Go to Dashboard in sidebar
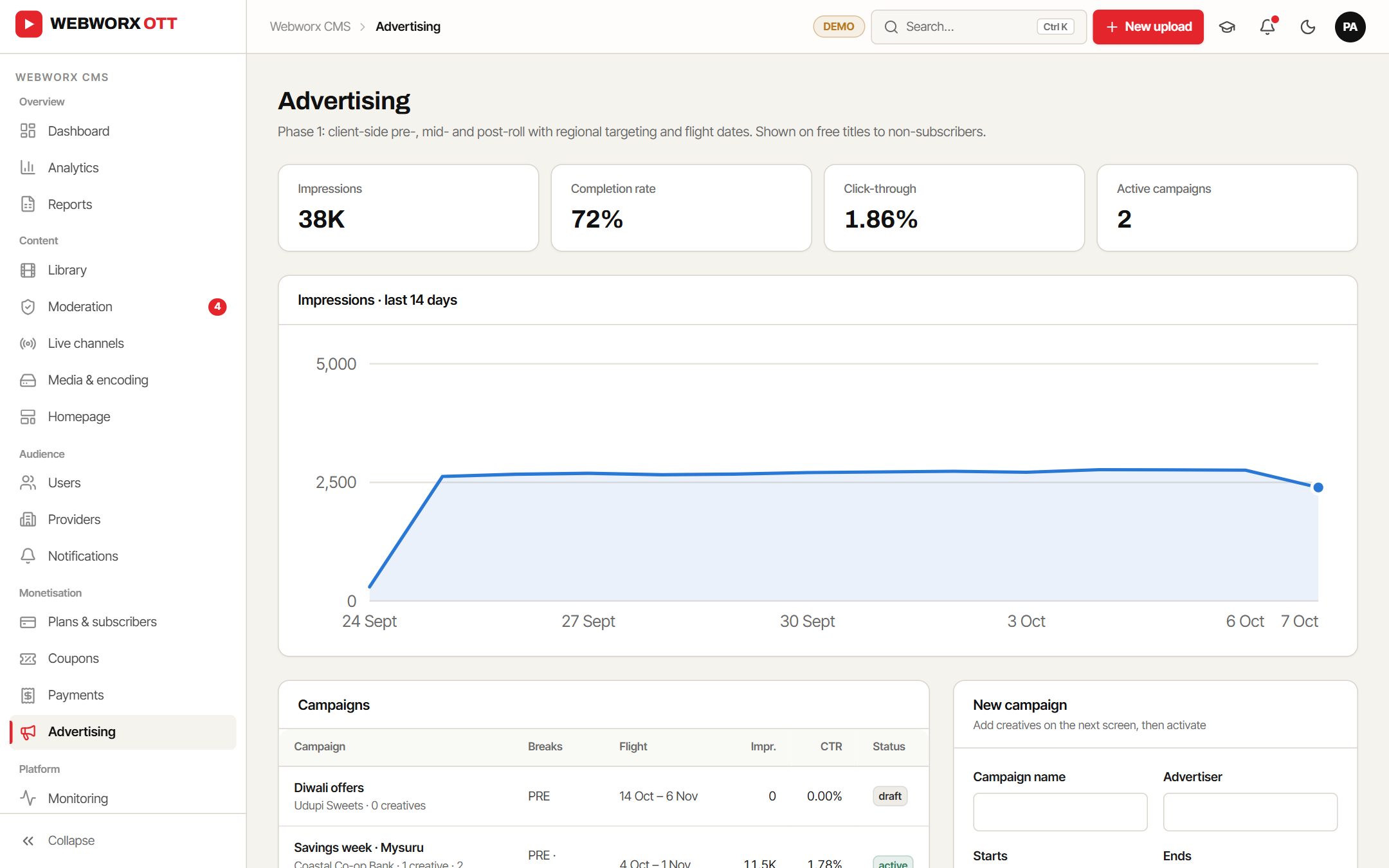 tap(123, 131)
